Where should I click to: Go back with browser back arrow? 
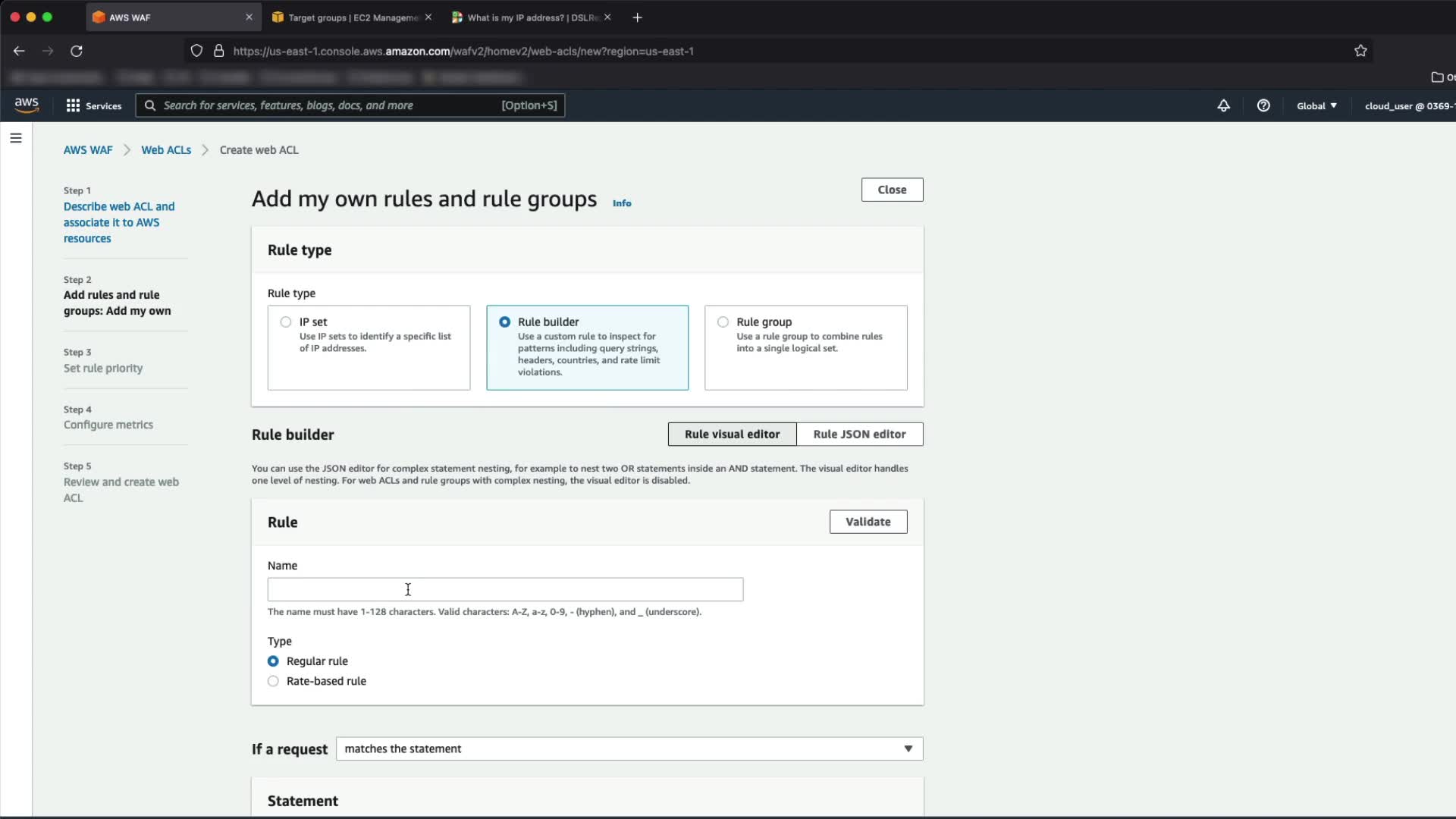tap(19, 51)
